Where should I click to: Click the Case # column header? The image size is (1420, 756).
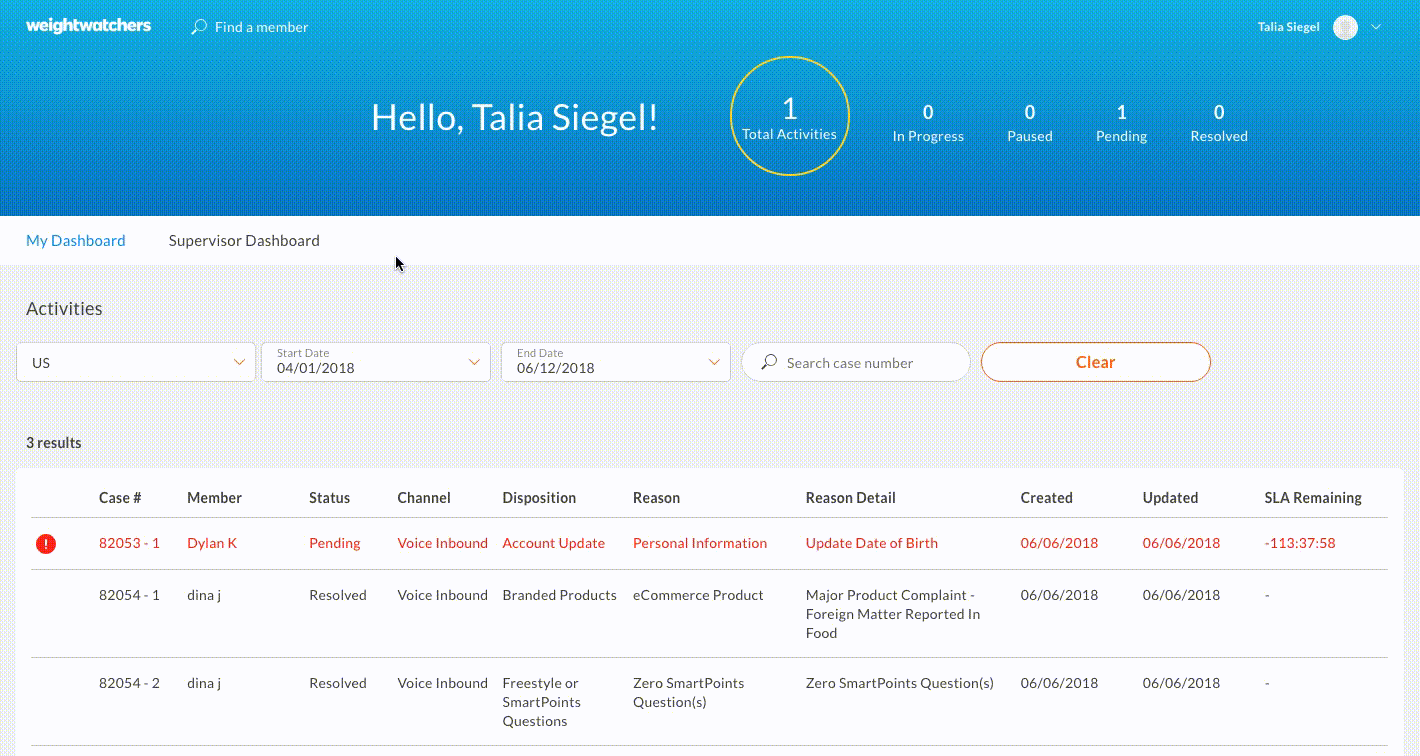point(120,497)
